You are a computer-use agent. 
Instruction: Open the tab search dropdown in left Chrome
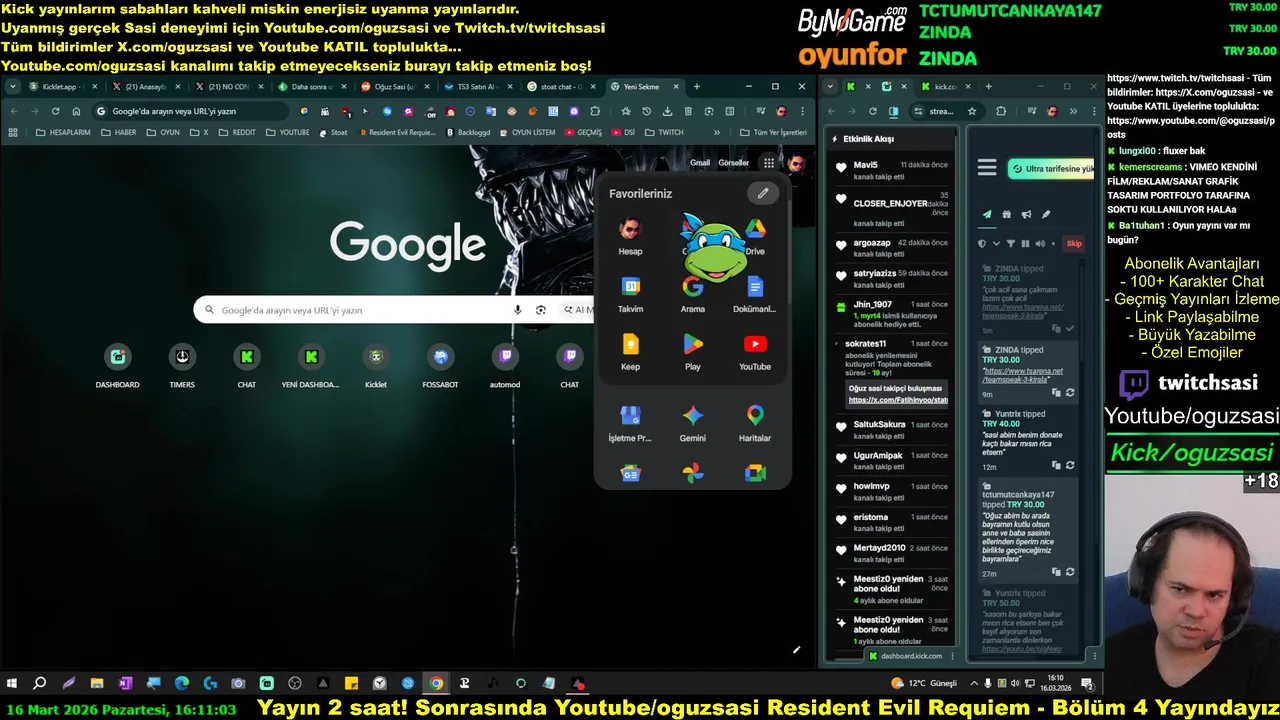click(x=12, y=87)
